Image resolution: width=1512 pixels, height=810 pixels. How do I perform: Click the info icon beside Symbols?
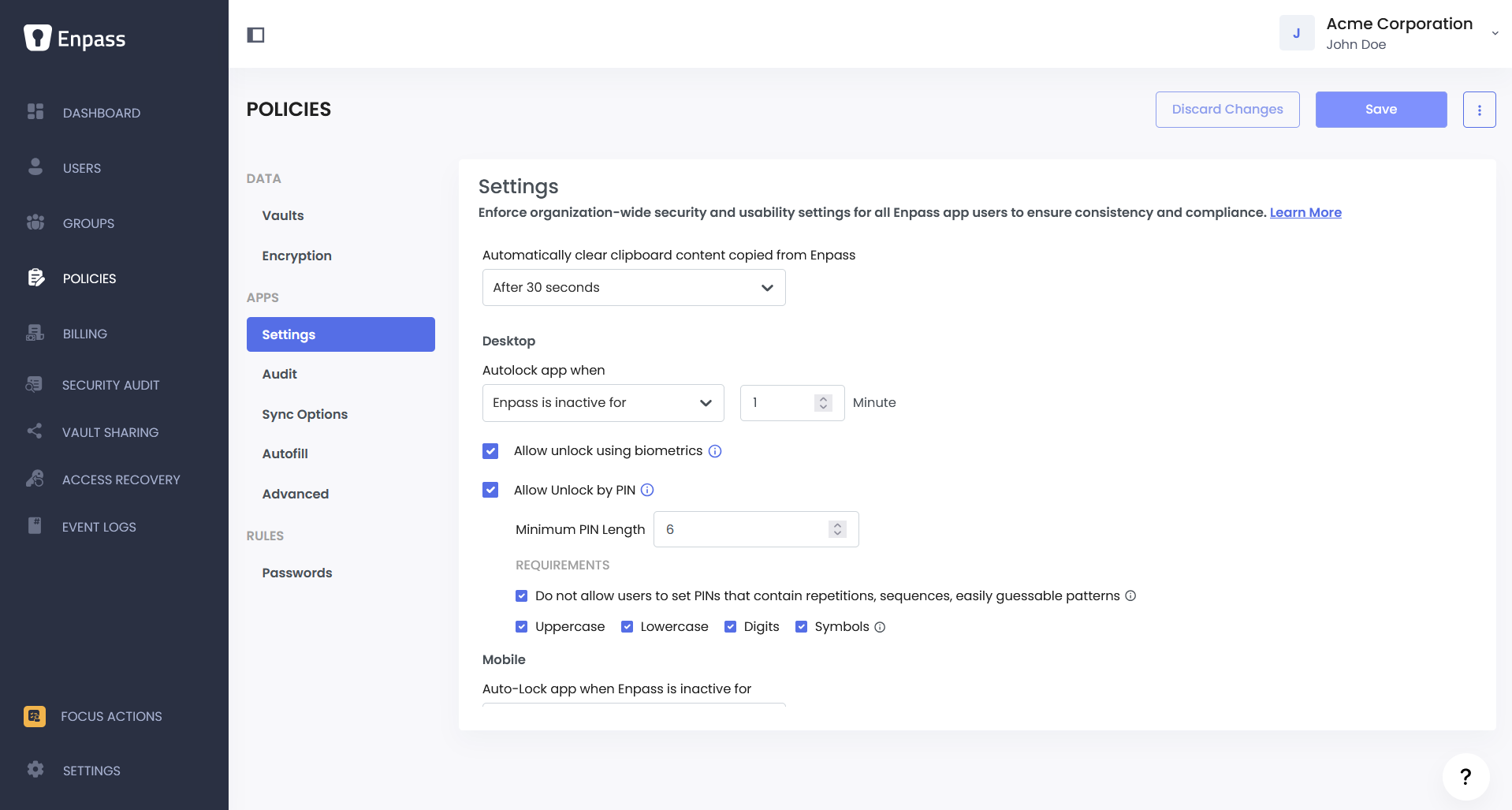click(x=880, y=627)
